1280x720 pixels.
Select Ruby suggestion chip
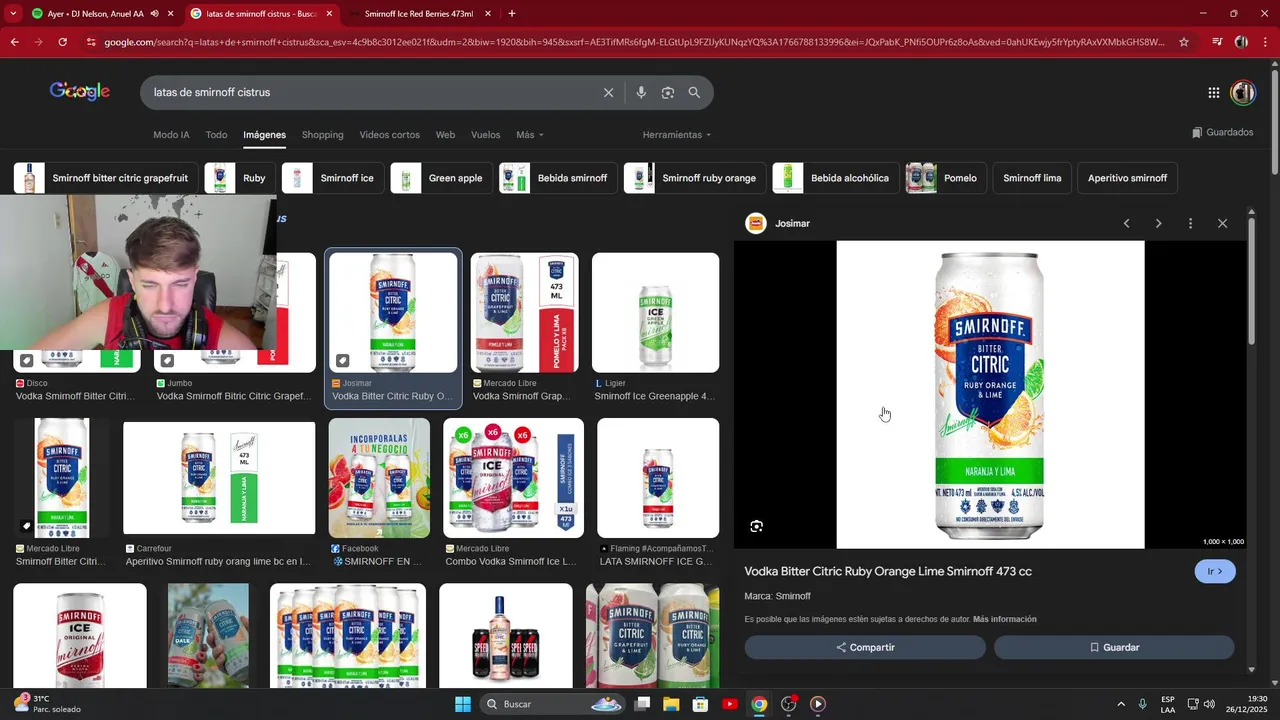click(239, 178)
